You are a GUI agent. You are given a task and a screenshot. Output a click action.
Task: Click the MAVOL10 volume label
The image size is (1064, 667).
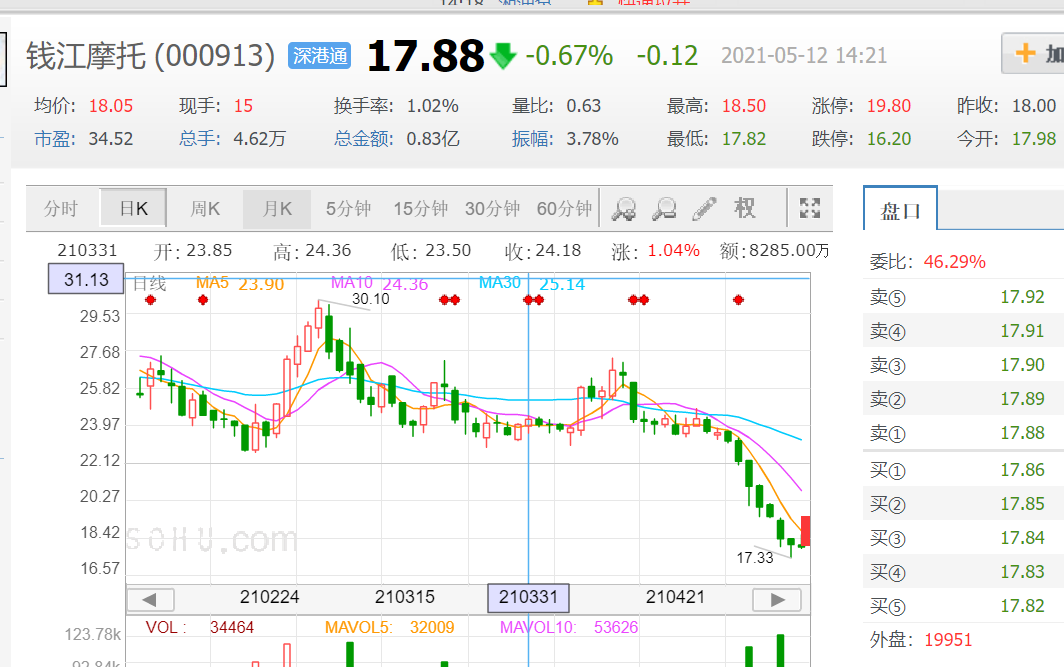[538, 628]
